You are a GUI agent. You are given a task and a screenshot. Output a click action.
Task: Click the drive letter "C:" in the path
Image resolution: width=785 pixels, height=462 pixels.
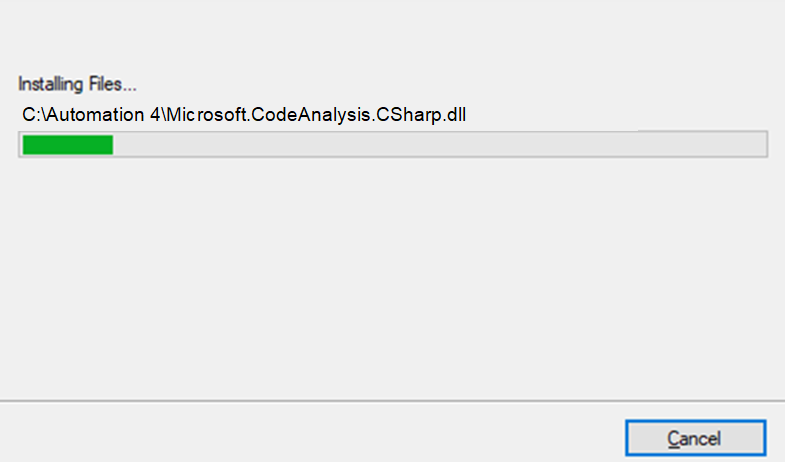click(30, 114)
